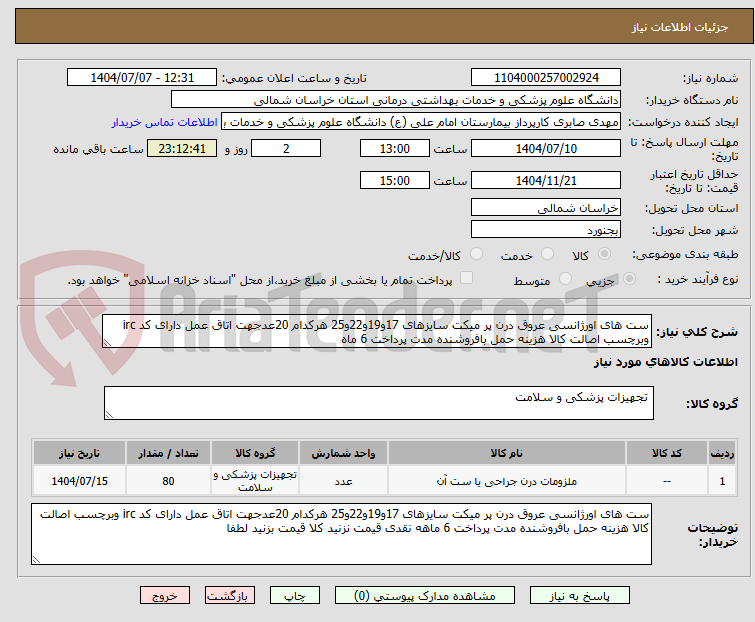
Task: Click the announcement date field 1404/07/07 - 12:31
Action: point(142,78)
